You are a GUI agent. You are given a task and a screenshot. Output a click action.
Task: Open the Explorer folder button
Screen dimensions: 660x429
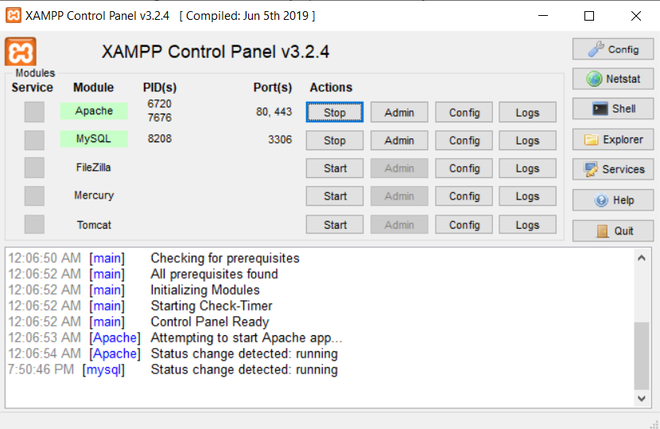[x=613, y=139]
